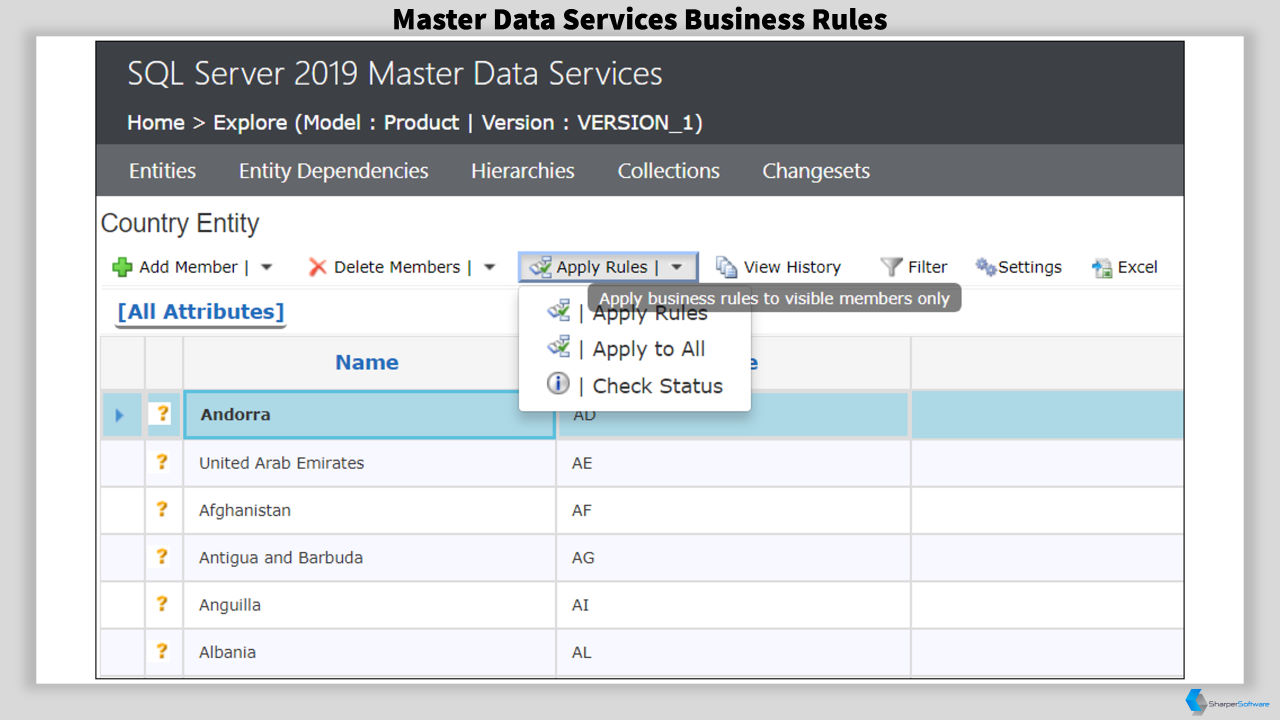The image size is (1280, 720).
Task: Click the SQL Server 2019 Master Data Services title
Action: (395, 74)
